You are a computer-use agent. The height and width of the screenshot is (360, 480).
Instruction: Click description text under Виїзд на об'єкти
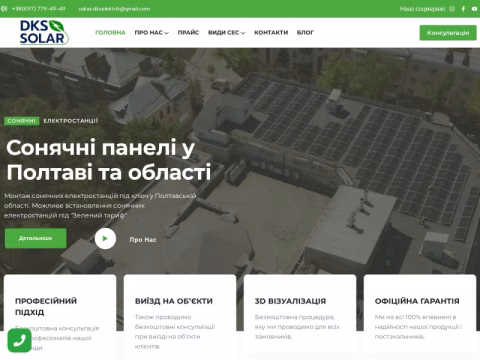click(175, 332)
